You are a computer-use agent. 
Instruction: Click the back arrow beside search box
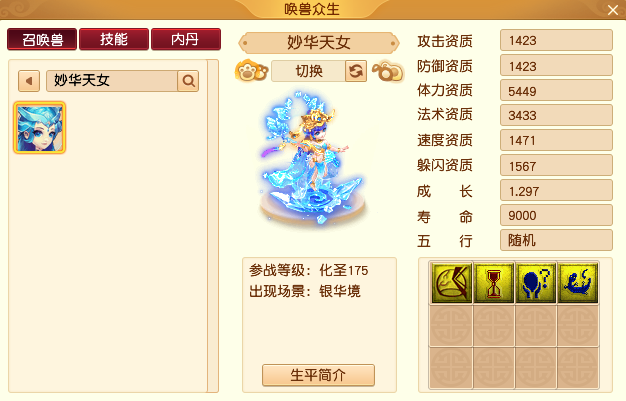[x=29, y=81]
